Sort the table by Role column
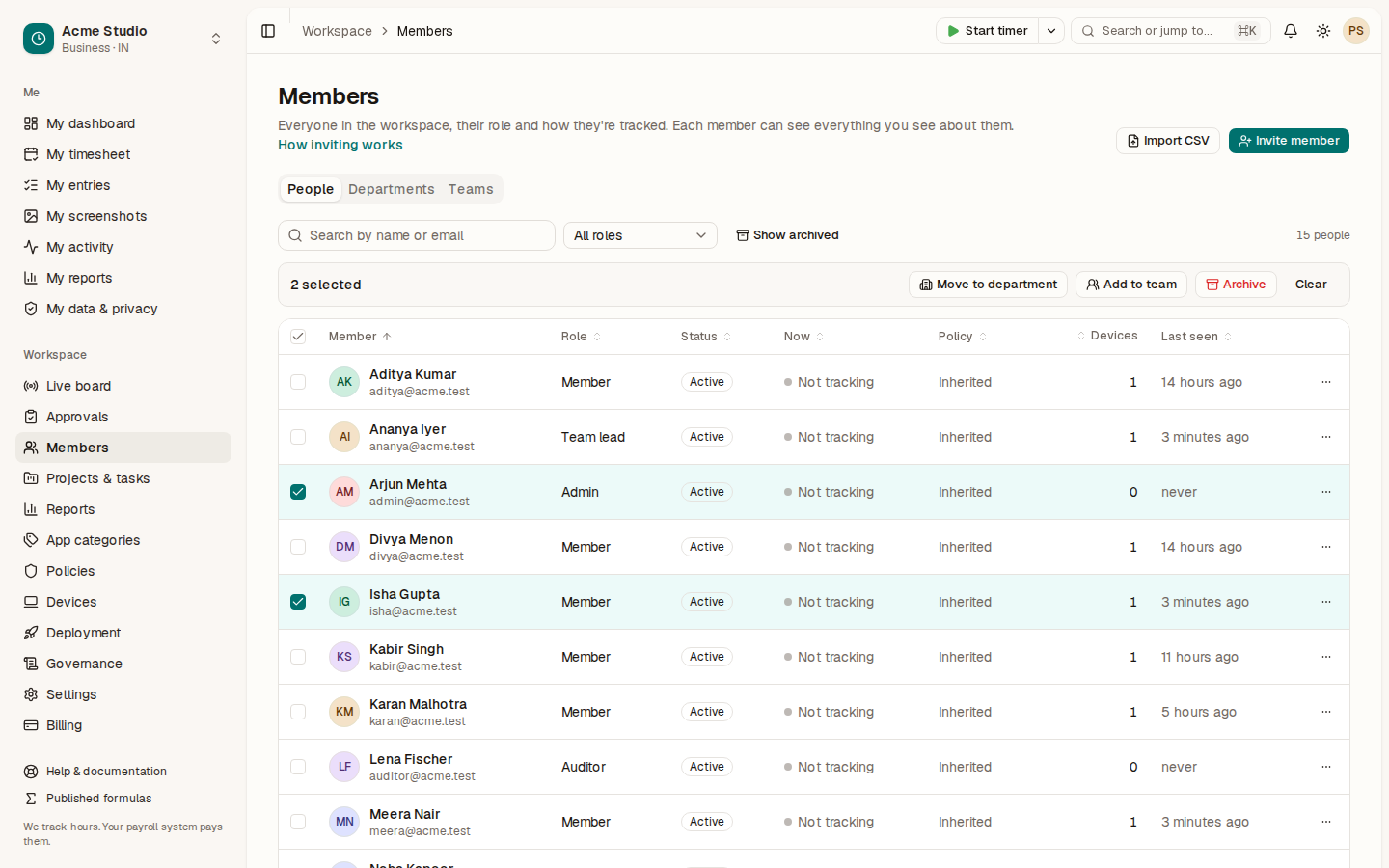This screenshot has height=868, width=1389. [x=581, y=337]
